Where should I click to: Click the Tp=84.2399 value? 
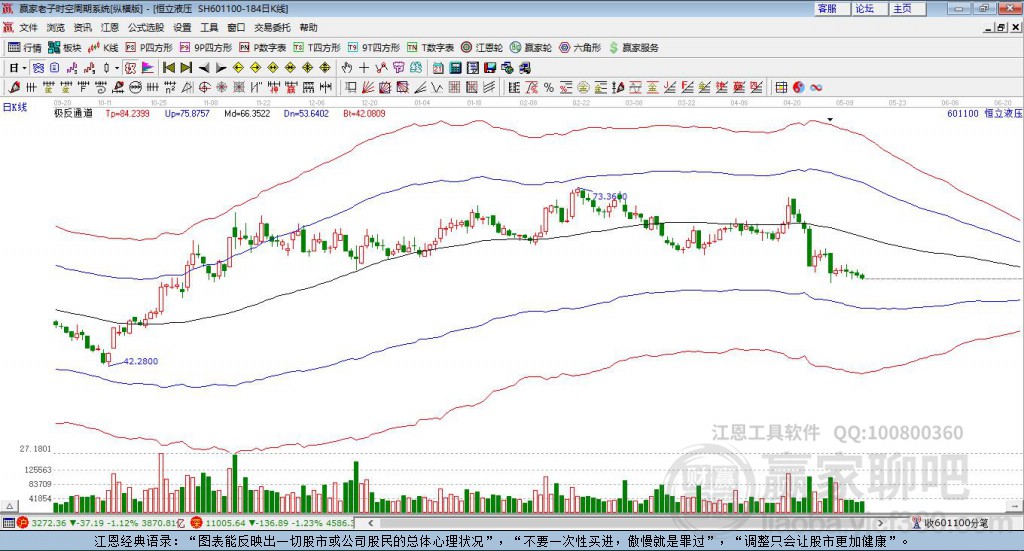127,114
